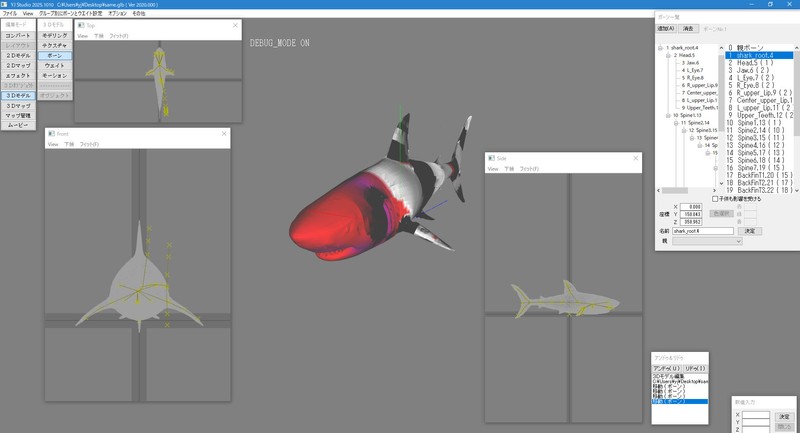This screenshot has width=800, height=433.
Task: Select モーション editing button
Action: [55, 75]
